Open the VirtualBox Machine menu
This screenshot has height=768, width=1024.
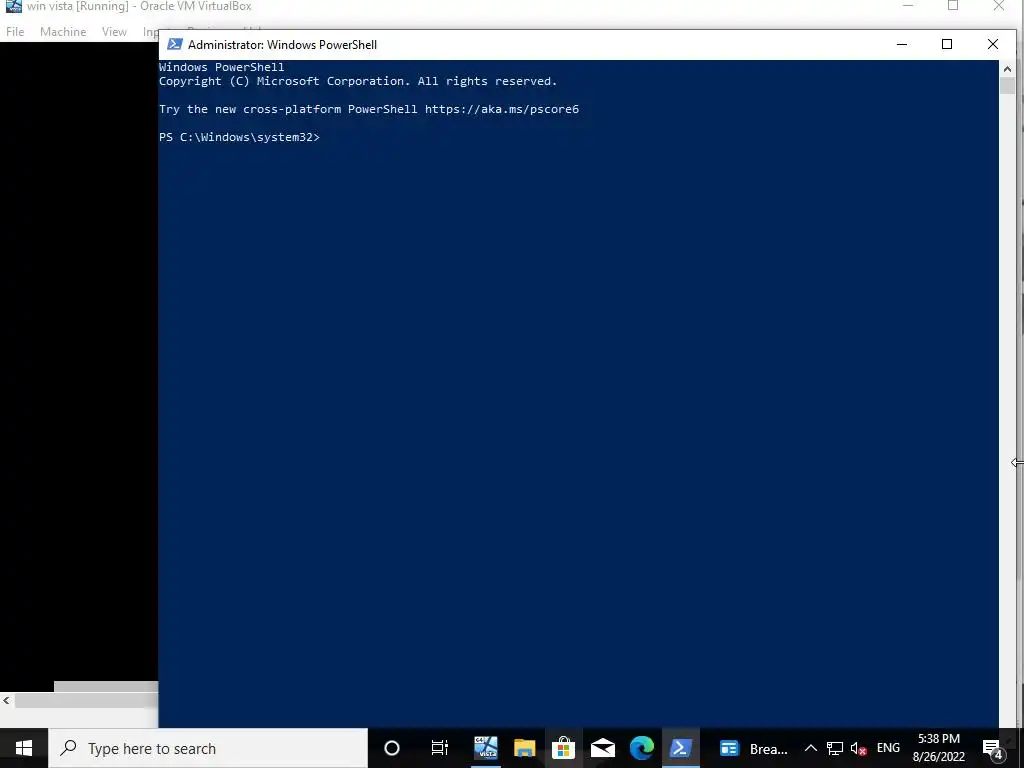tap(63, 31)
